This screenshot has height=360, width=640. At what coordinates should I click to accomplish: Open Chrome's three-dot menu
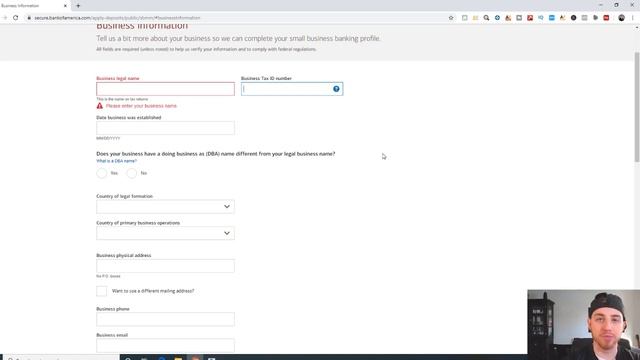coord(633,18)
